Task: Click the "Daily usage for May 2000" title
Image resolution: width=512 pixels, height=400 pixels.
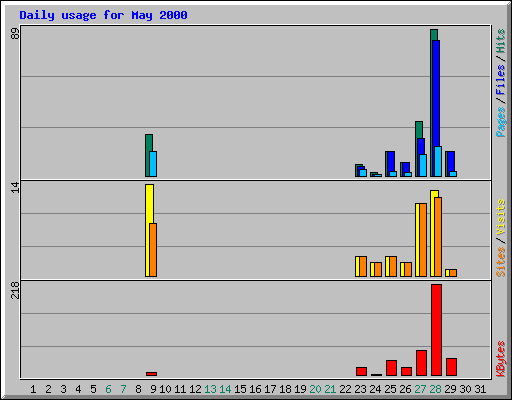Action: [103, 15]
